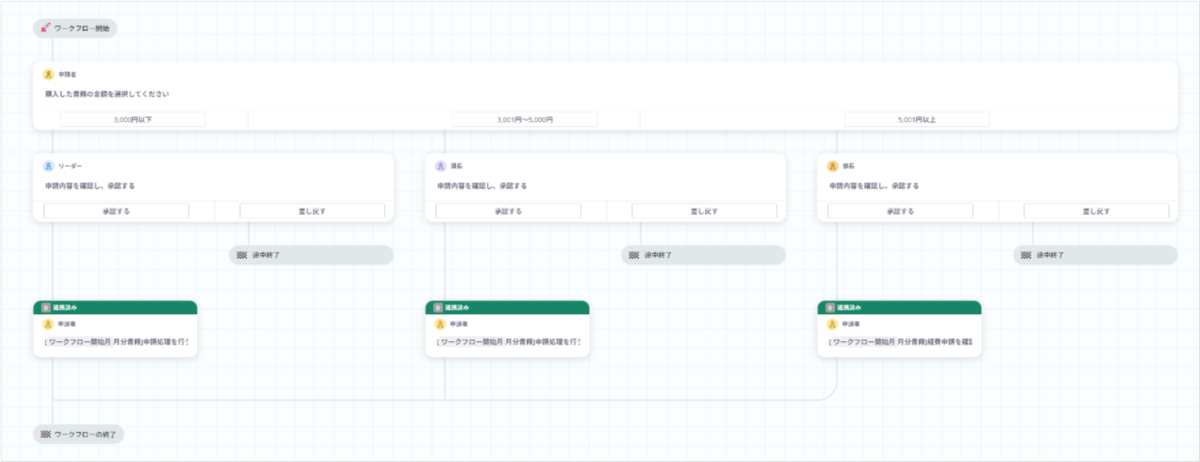Select the middle 途中終了 end node
Image resolution: width=1200 pixels, height=462 pixels.
pyautogui.click(x=703, y=255)
